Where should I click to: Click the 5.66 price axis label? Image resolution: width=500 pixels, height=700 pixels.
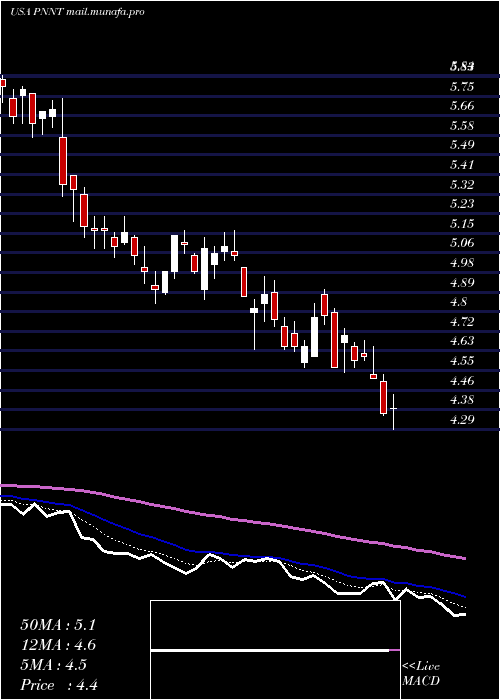[462, 106]
